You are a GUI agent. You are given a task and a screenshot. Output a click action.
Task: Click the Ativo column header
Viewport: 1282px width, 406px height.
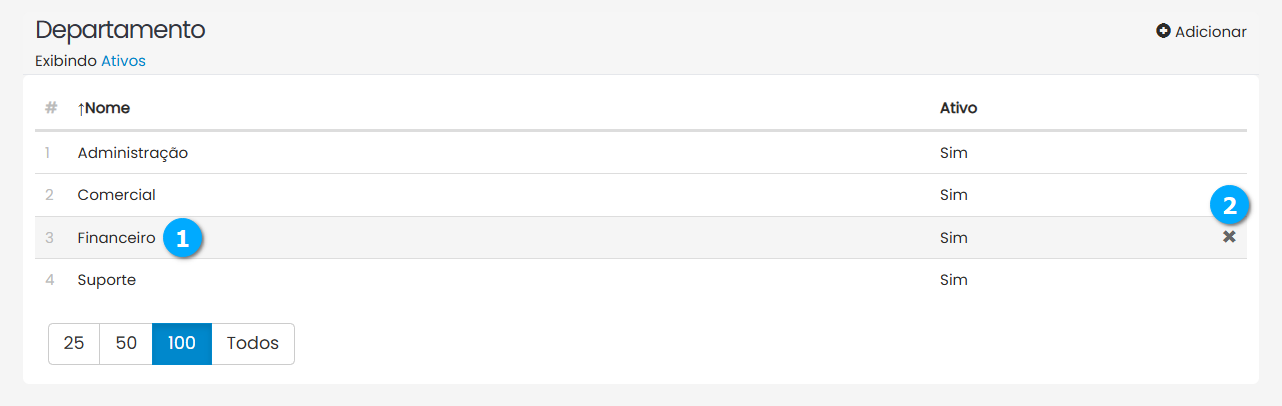tap(958, 108)
